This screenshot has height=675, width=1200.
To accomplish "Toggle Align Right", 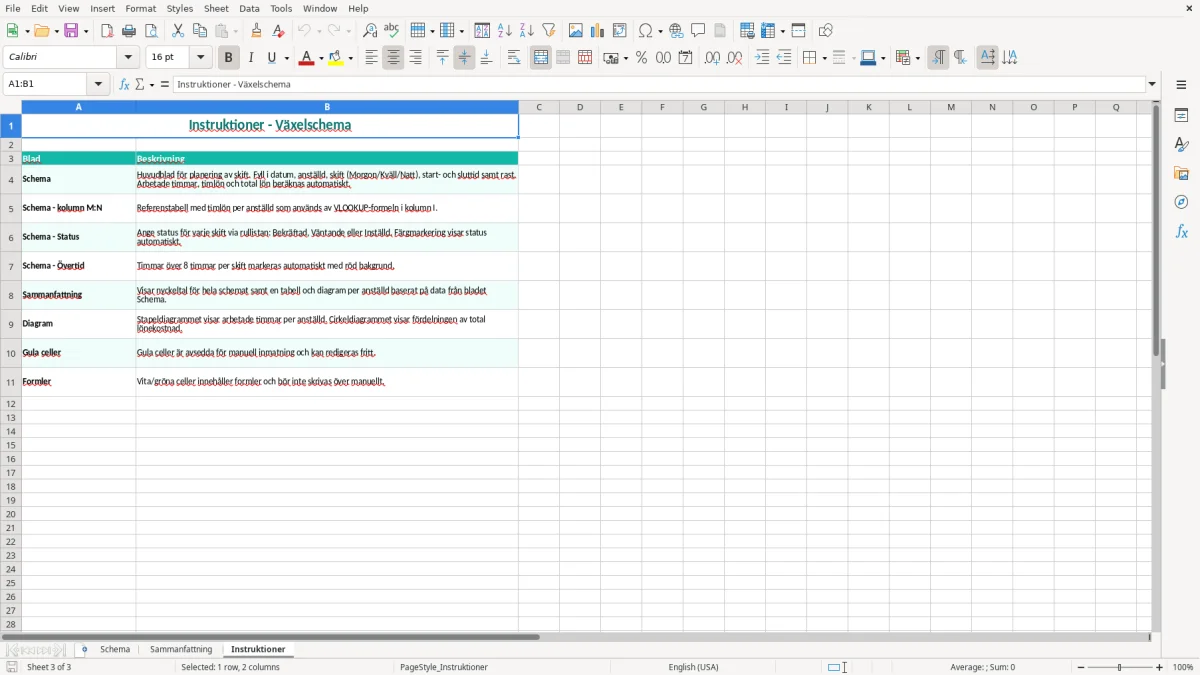I will tap(415, 58).
